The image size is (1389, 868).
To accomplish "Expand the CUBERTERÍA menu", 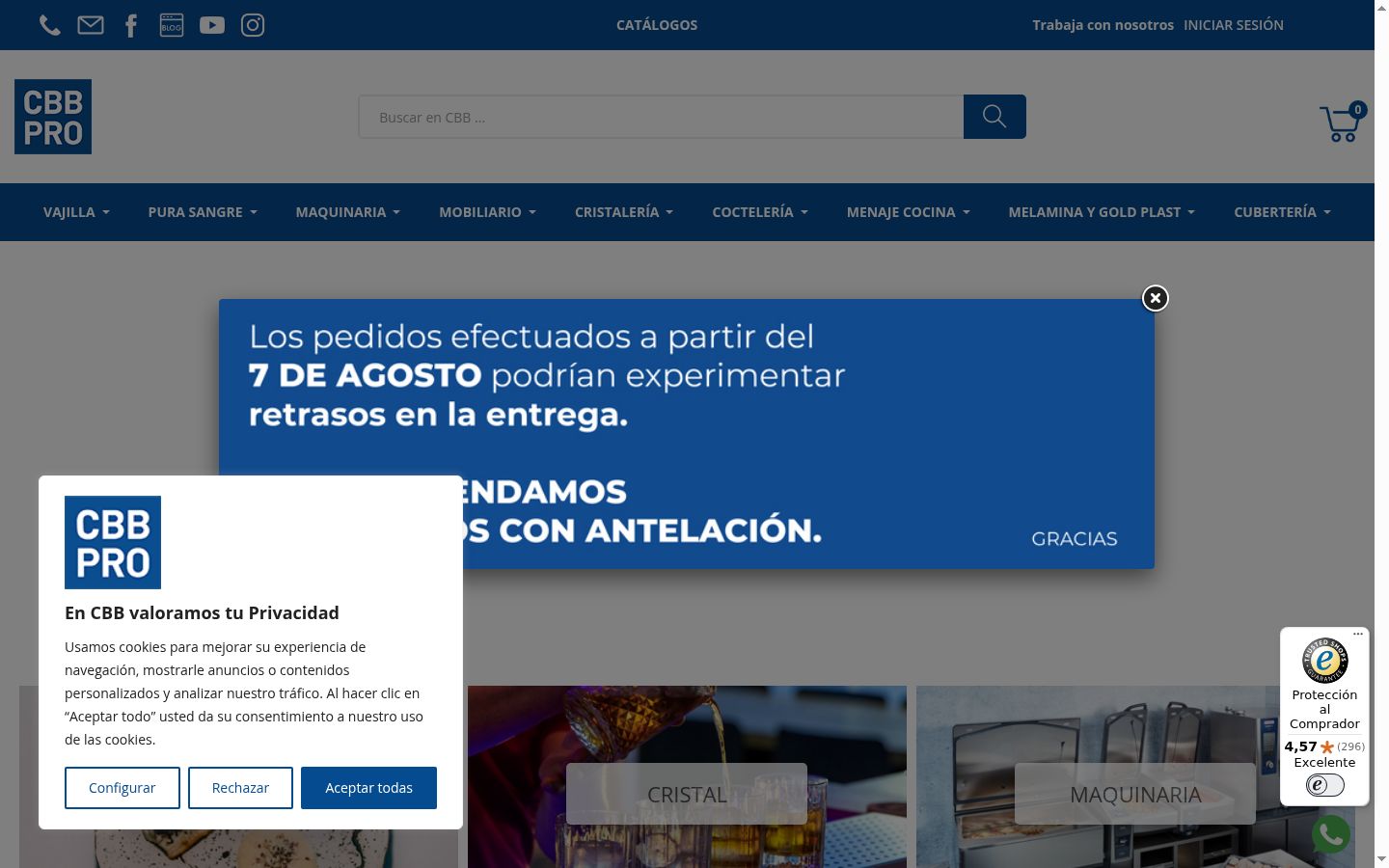I will [x=1282, y=212].
